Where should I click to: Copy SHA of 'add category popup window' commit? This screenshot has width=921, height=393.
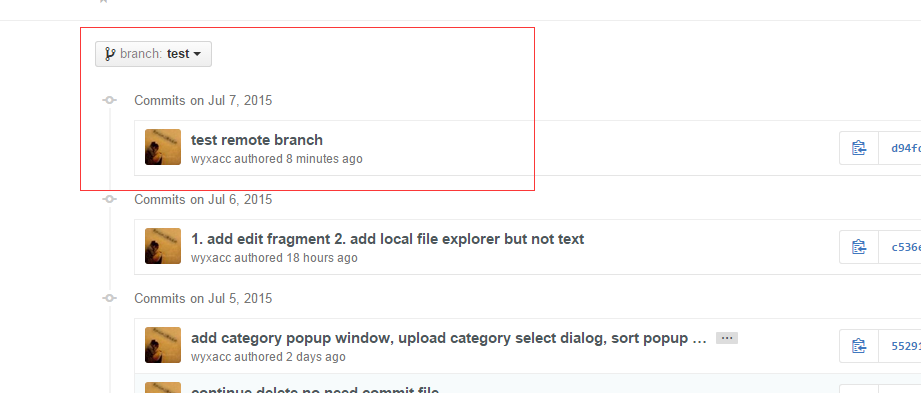859,346
